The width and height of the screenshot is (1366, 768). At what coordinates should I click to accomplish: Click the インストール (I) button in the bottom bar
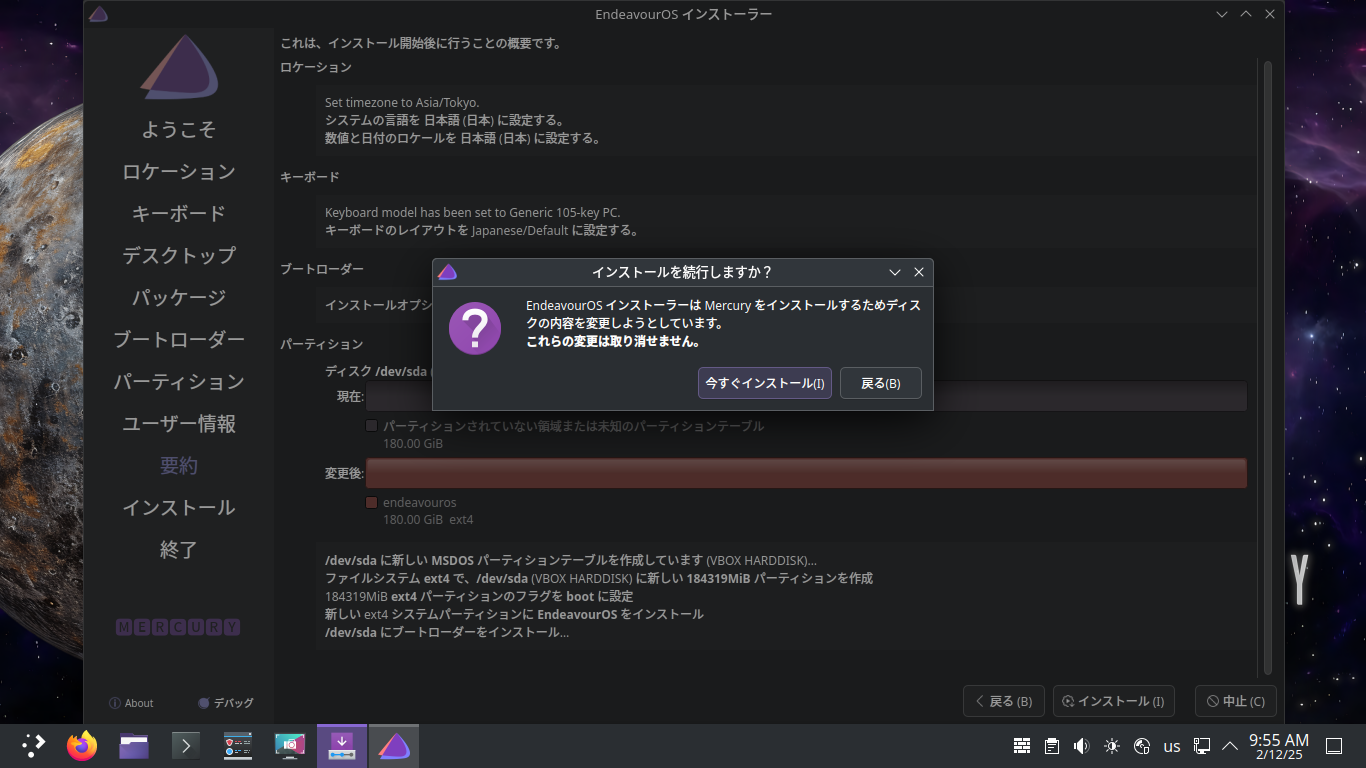click(1115, 701)
